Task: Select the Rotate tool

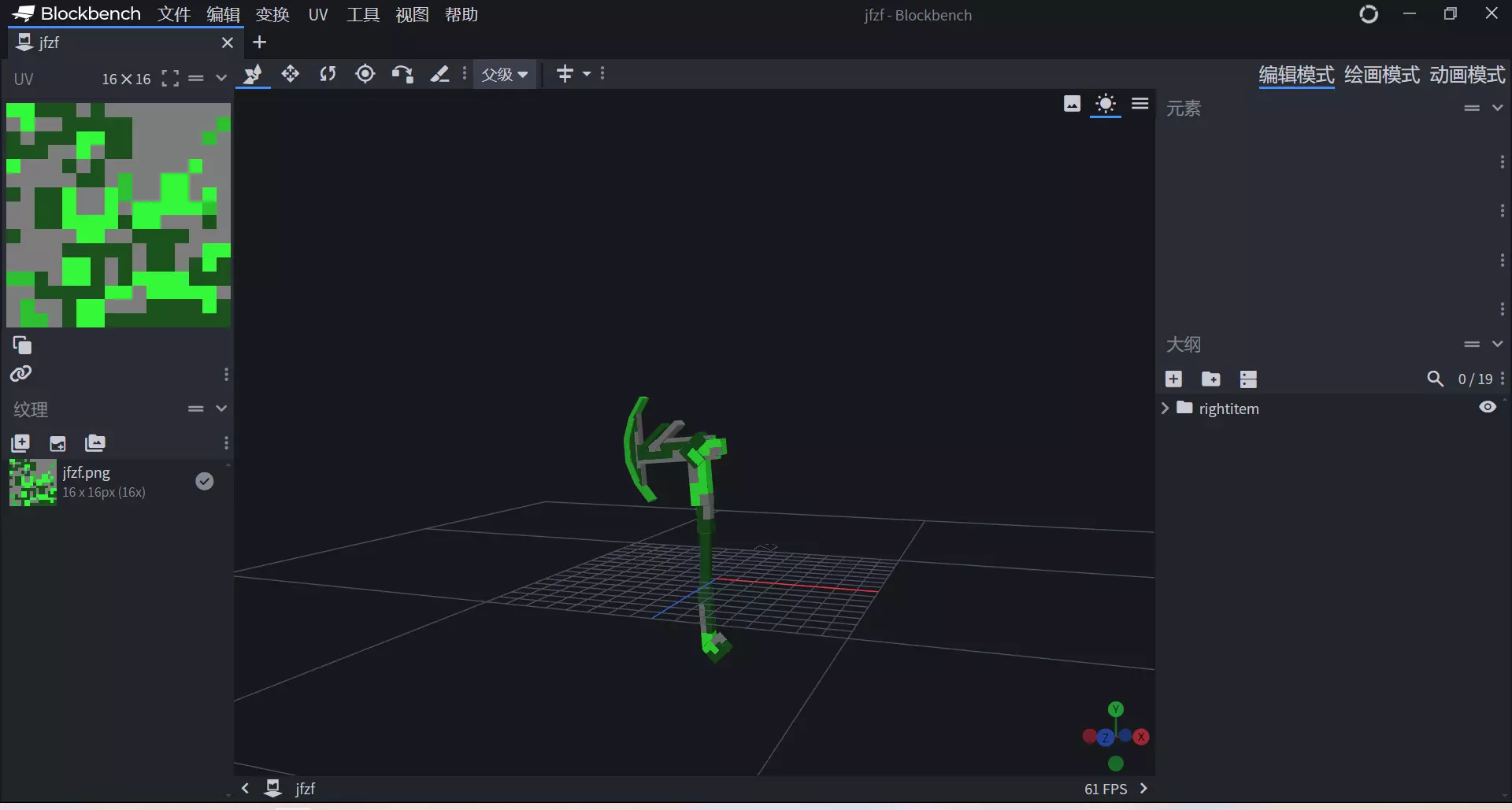Action: pos(328,74)
